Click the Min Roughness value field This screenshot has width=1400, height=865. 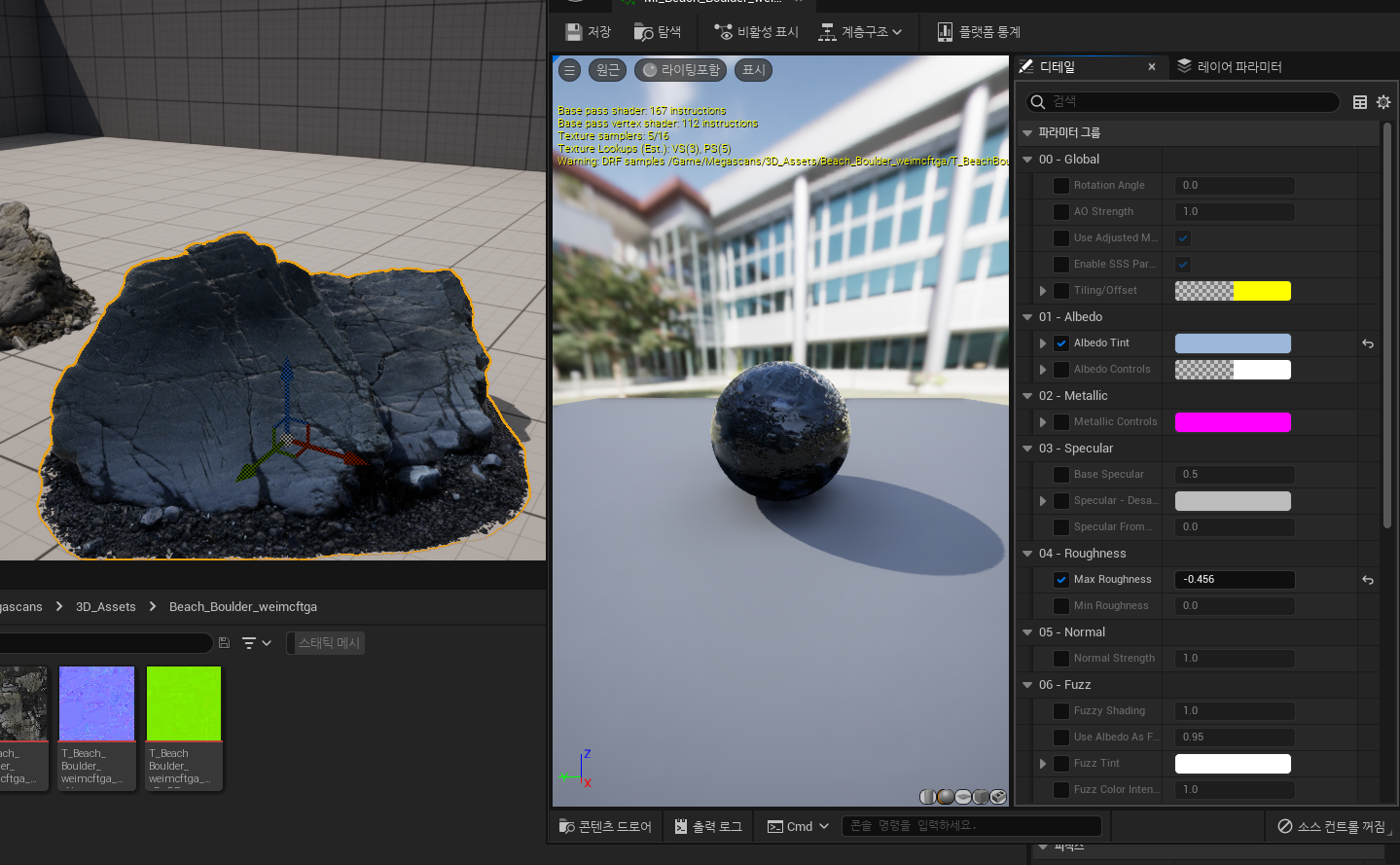coord(1235,606)
